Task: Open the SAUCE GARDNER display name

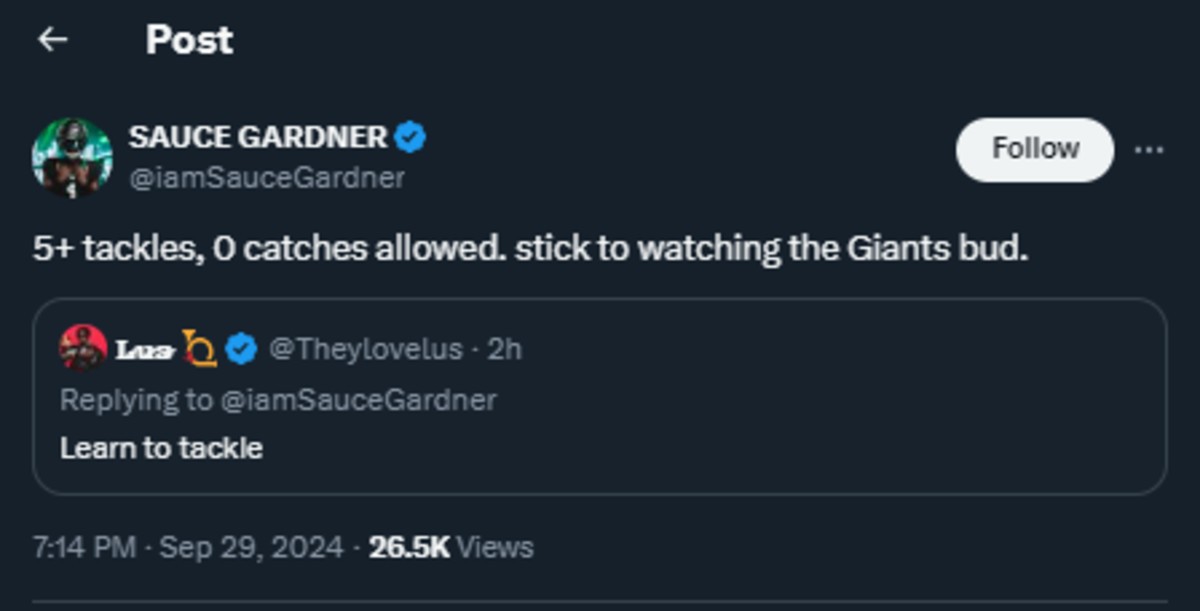Action: pyautogui.click(x=258, y=137)
